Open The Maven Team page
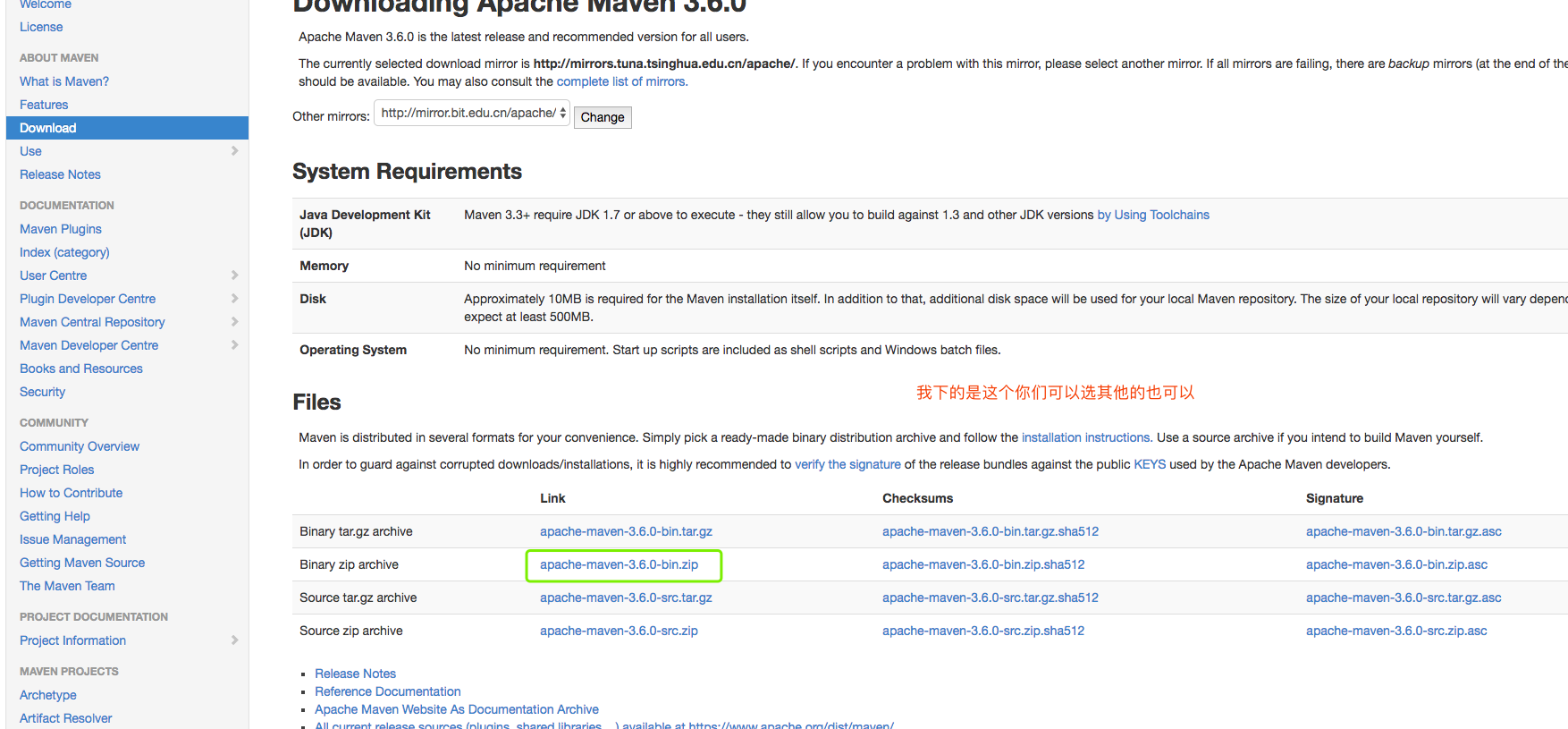 coord(67,586)
